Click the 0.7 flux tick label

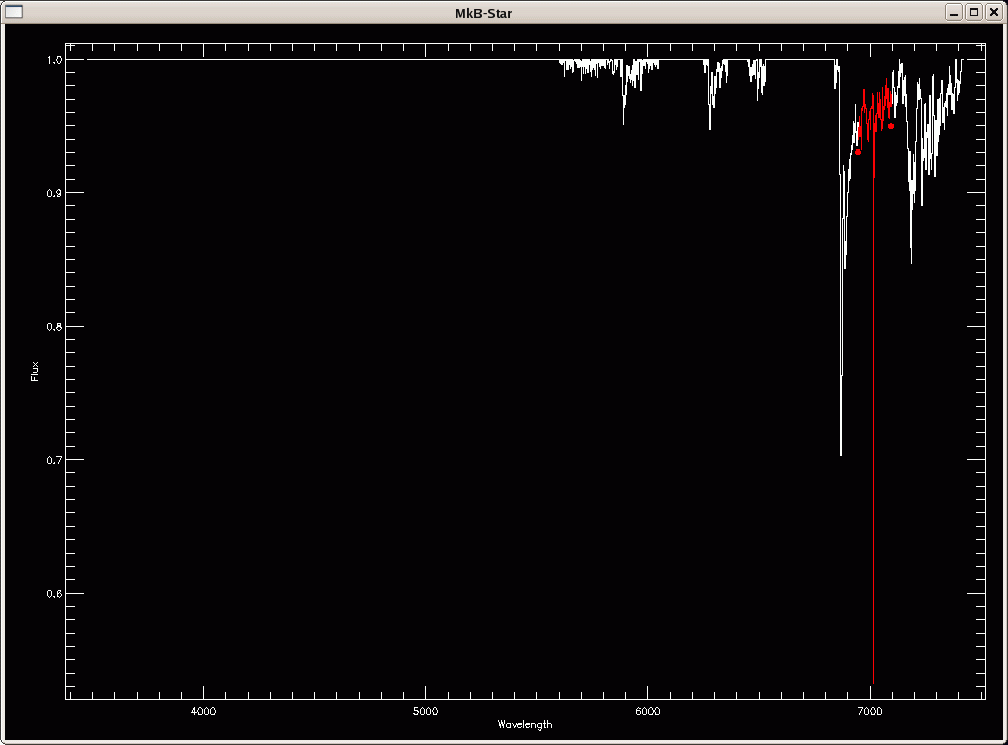tap(56, 460)
